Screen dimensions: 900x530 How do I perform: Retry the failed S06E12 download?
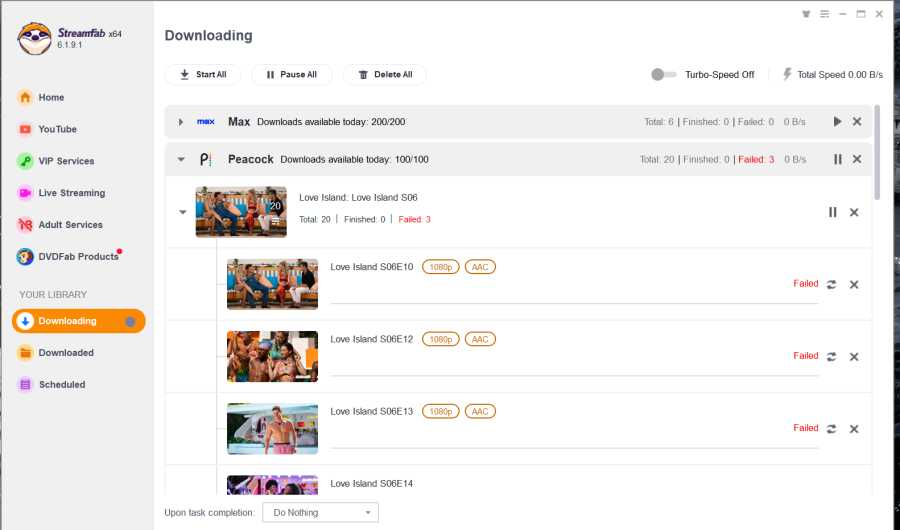pyautogui.click(x=831, y=357)
